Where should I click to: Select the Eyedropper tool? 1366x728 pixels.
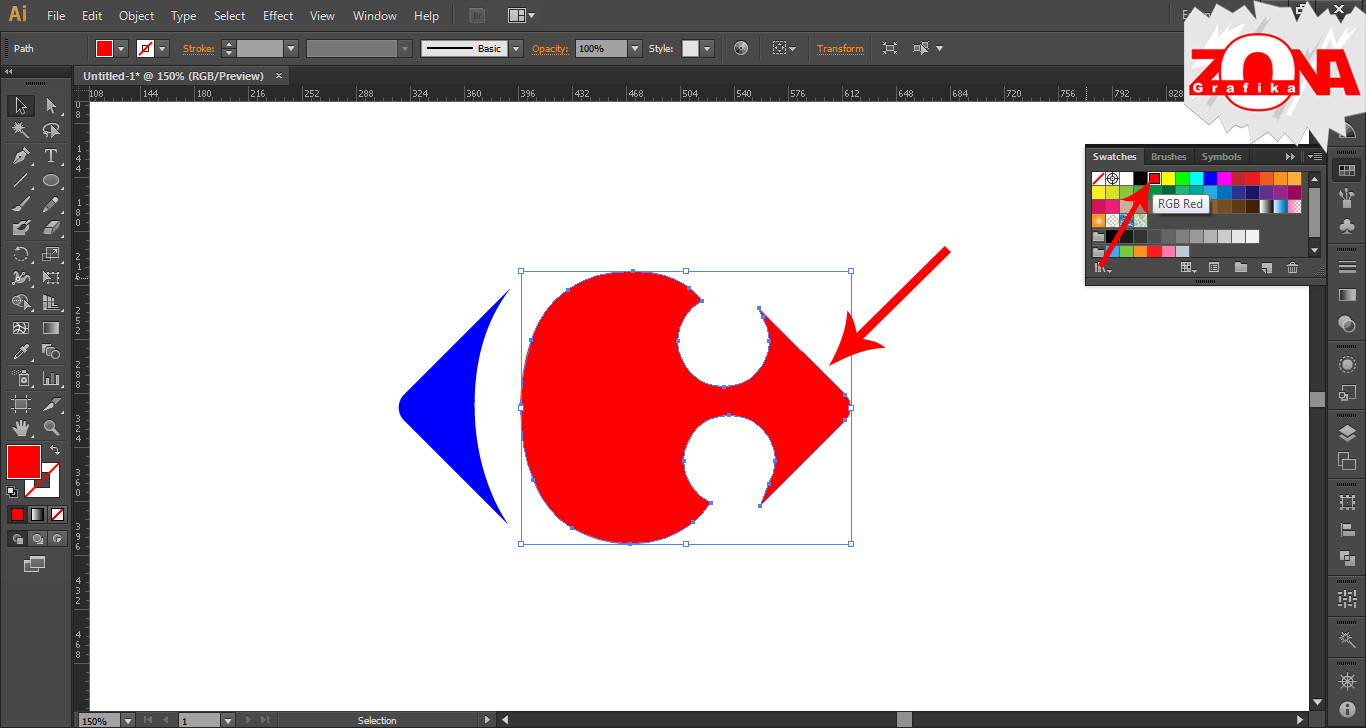coord(21,352)
